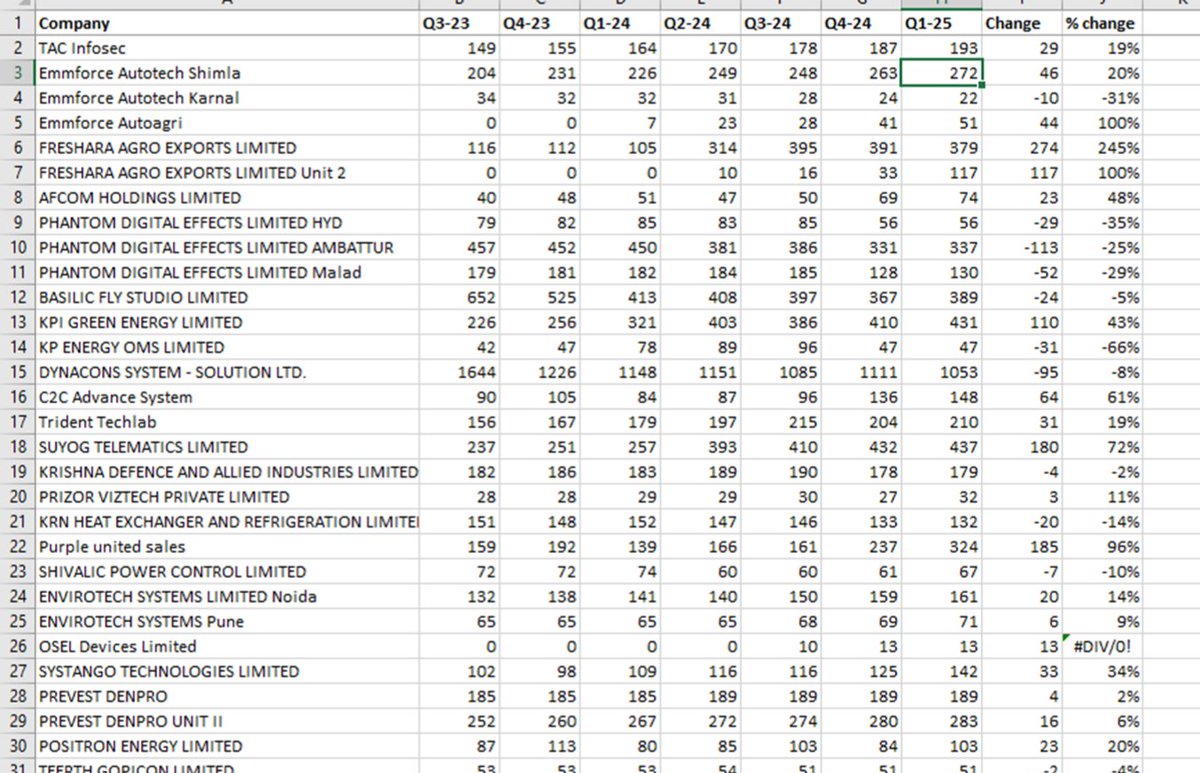
Task: Select the -66% change cell
Action: click(x=1103, y=347)
